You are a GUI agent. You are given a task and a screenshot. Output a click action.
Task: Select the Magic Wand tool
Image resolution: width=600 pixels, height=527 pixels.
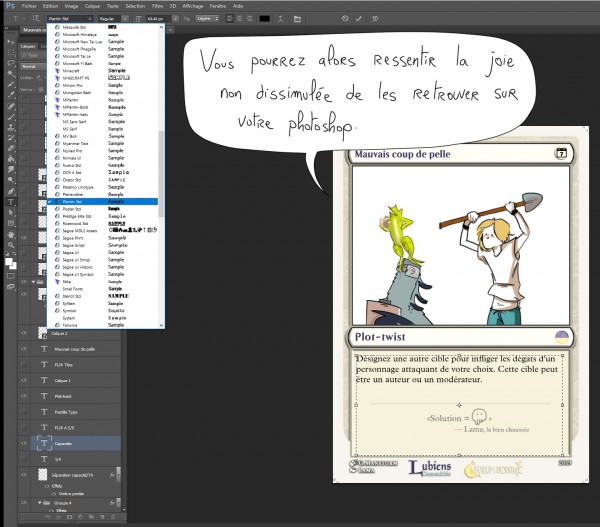11,73
